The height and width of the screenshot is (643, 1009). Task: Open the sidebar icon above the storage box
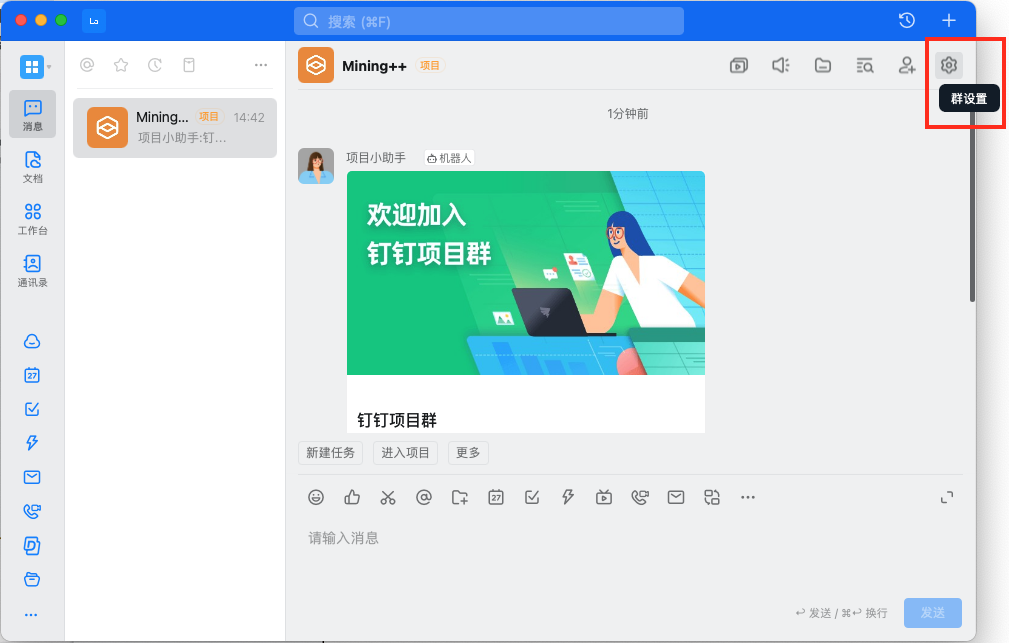point(32,546)
